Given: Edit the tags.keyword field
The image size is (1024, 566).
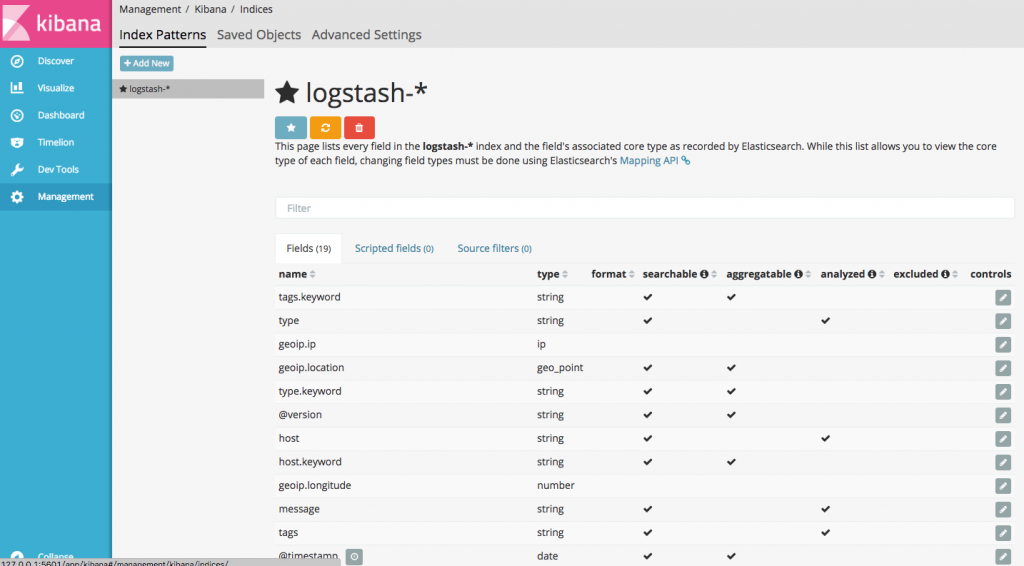Looking at the screenshot, I should click(1003, 298).
